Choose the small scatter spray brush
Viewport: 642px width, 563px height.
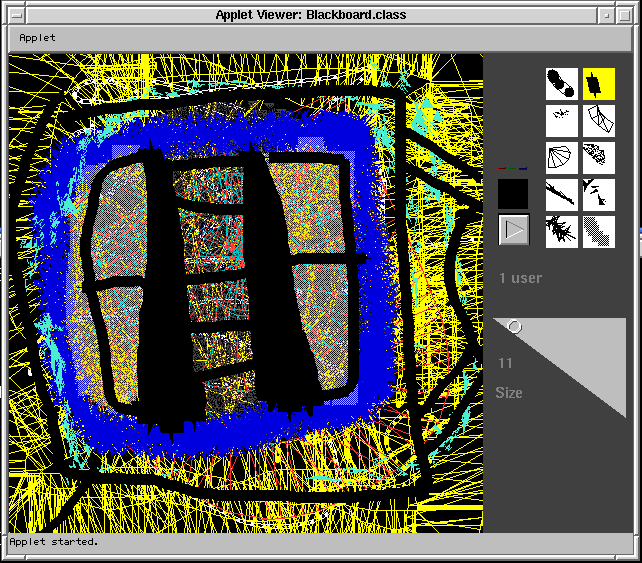[x=562, y=121]
